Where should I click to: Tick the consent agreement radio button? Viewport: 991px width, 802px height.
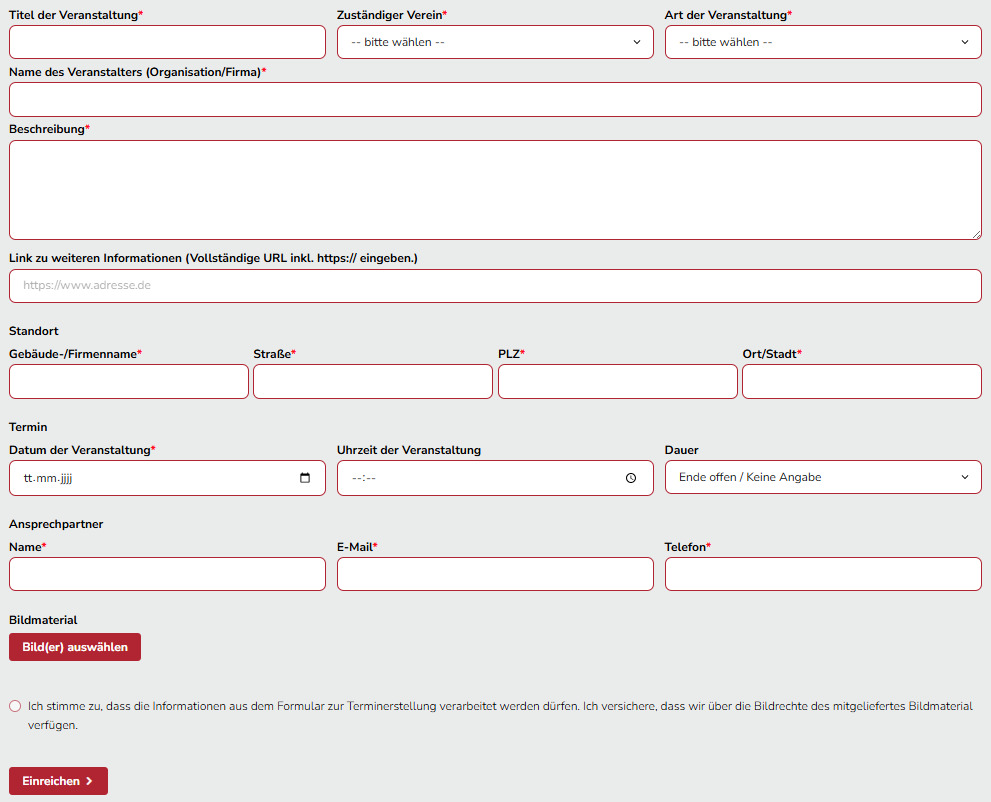(x=15, y=706)
